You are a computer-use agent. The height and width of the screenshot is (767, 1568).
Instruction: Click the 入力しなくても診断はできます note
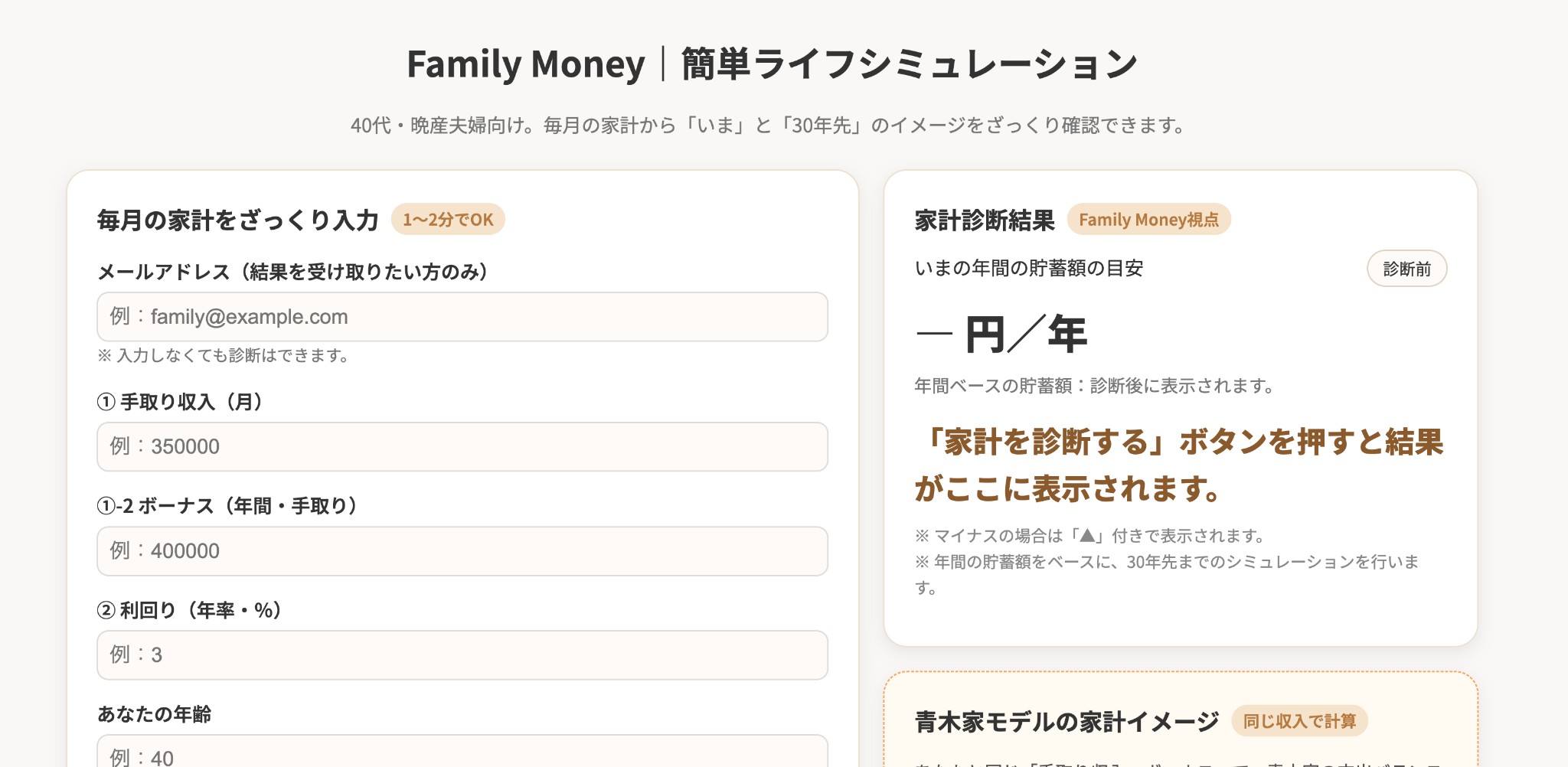pyautogui.click(x=223, y=356)
